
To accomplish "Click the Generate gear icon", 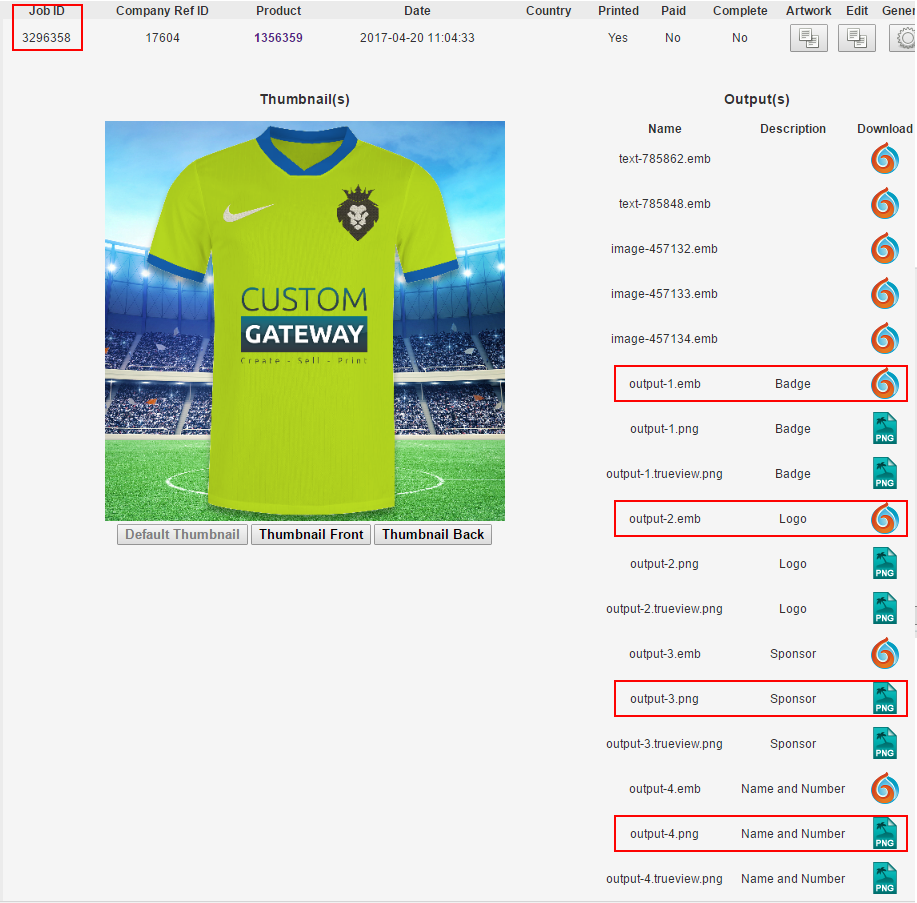I will (x=903, y=39).
